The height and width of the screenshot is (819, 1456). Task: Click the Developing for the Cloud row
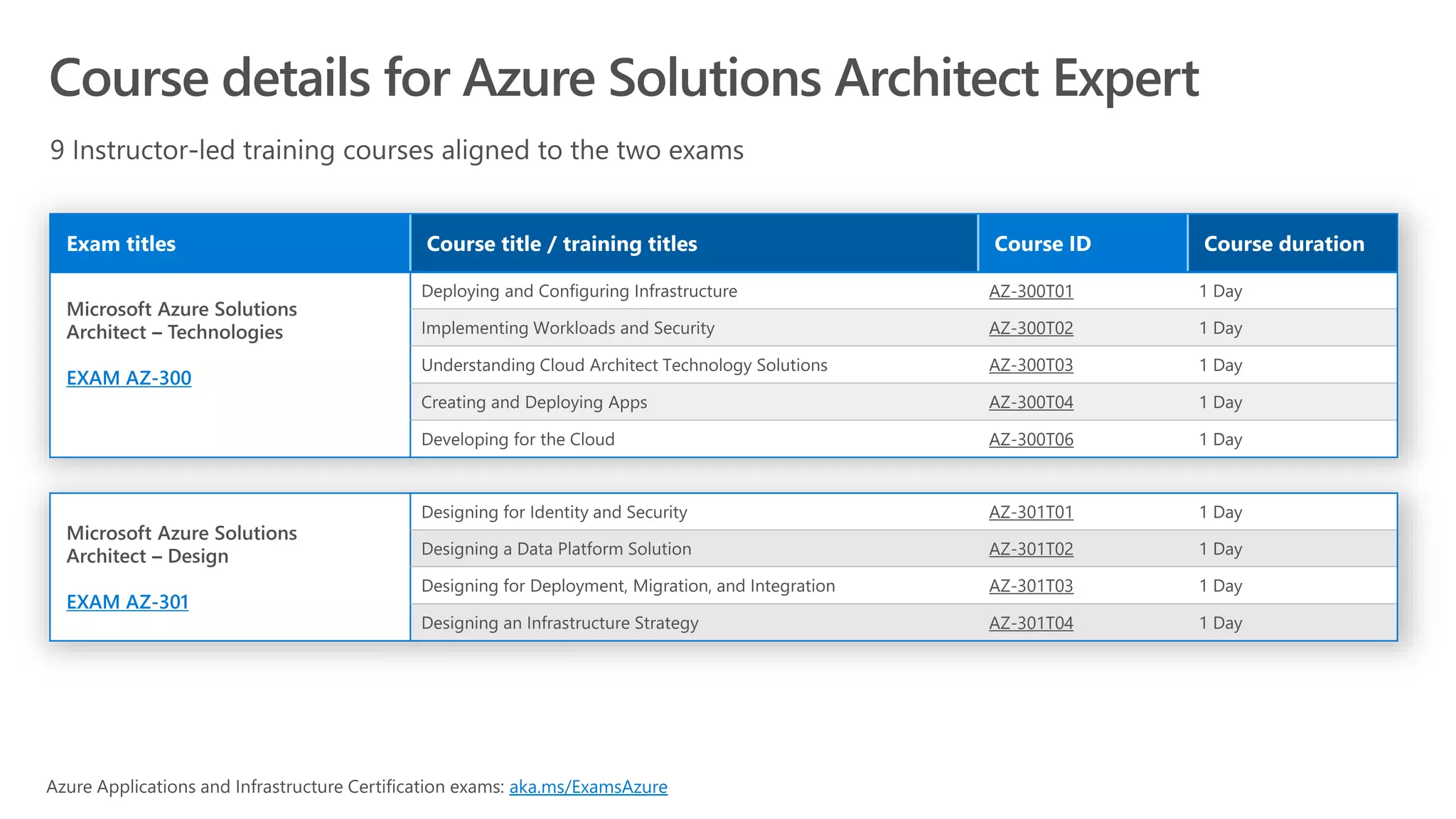(904, 439)
